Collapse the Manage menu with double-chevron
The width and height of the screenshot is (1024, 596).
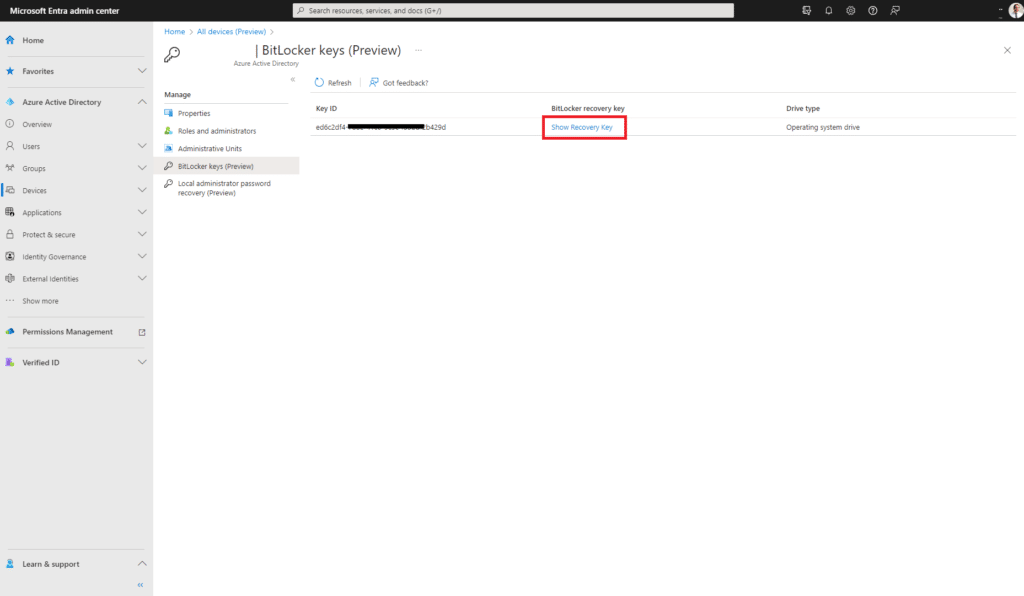pos(293,79)
